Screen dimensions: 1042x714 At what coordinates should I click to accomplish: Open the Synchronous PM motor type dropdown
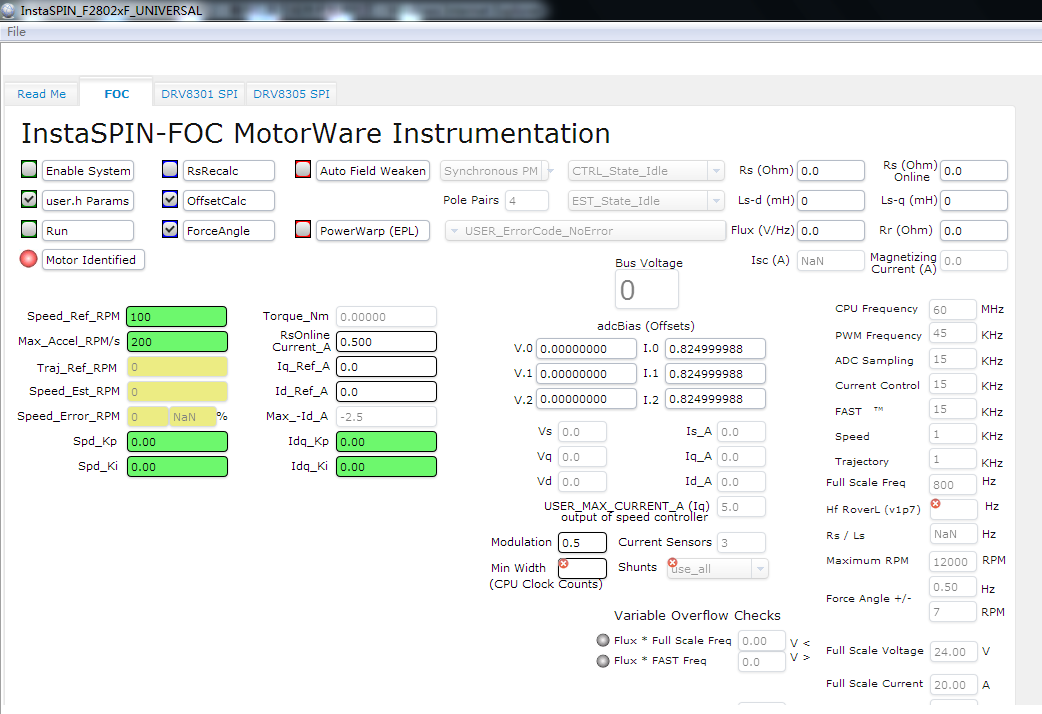coord(497,171)
